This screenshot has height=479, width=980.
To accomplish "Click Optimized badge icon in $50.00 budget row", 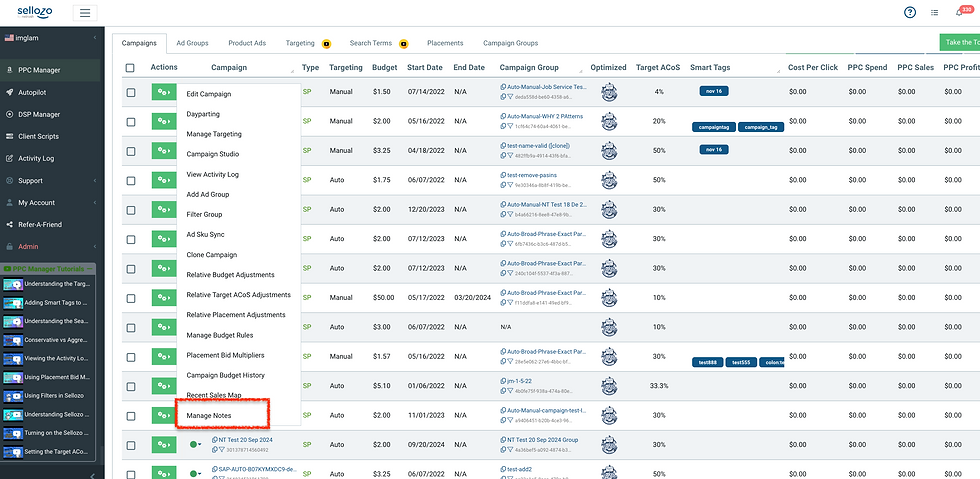I will coord(608,298).
